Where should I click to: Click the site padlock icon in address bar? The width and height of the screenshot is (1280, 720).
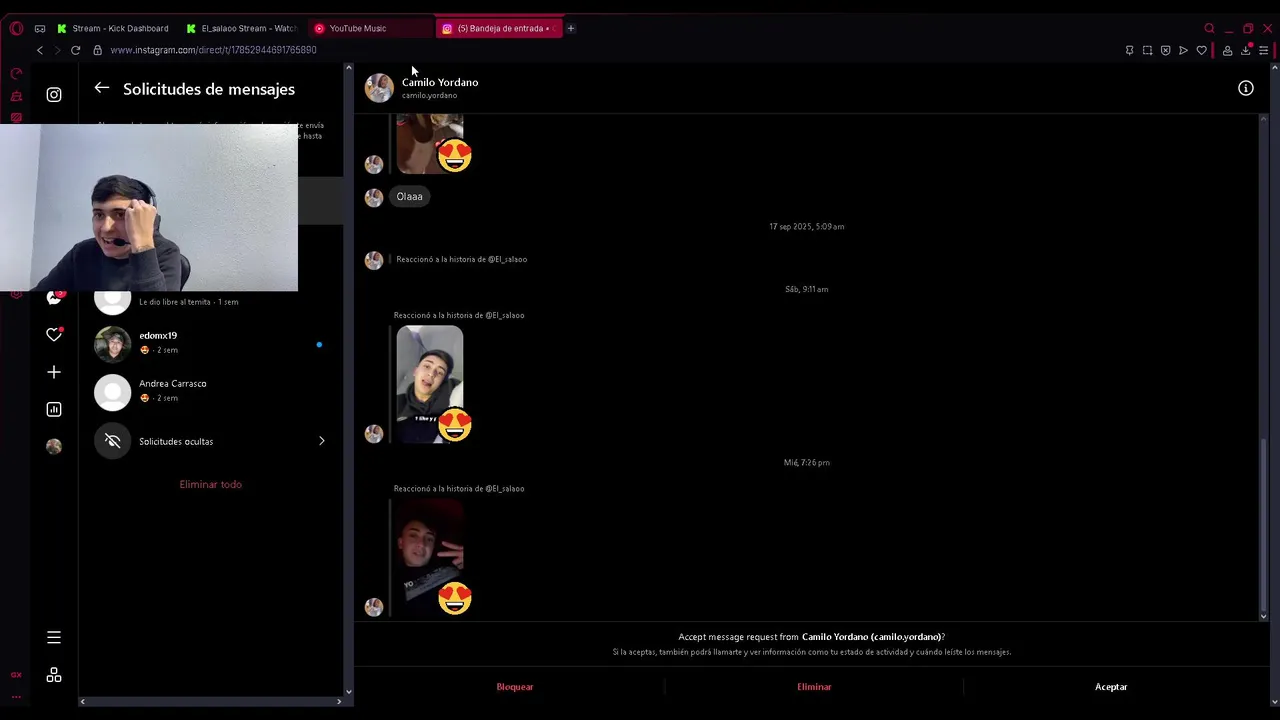(97, 50)
